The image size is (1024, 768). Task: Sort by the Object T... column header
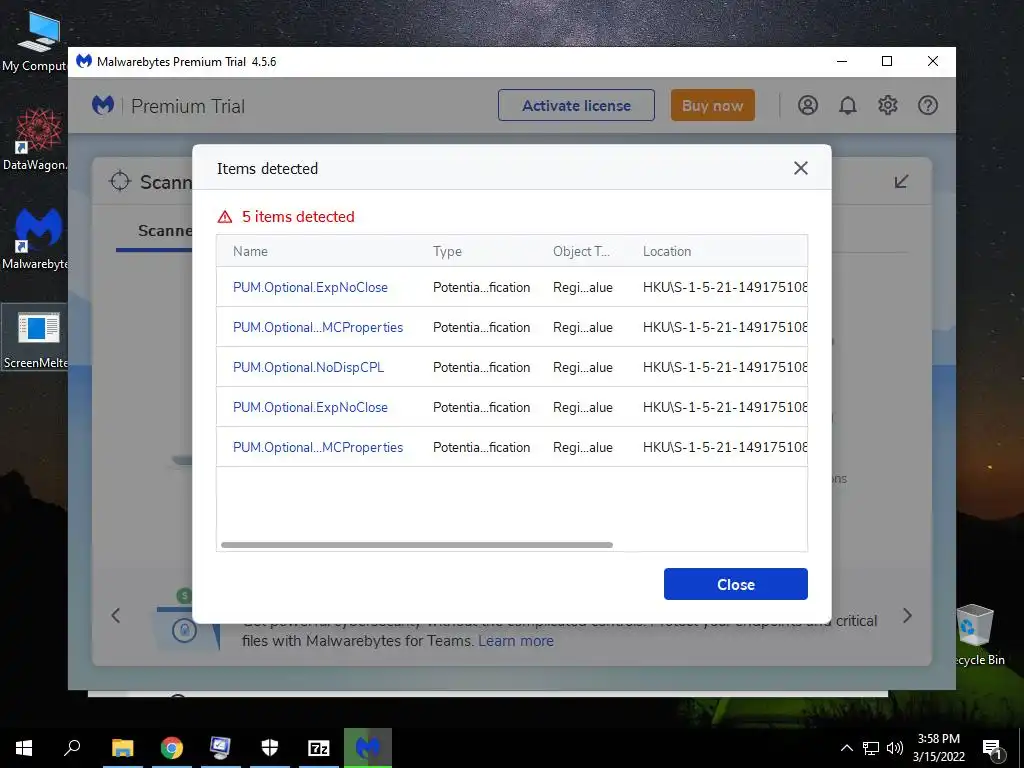[x=581, y=251]
